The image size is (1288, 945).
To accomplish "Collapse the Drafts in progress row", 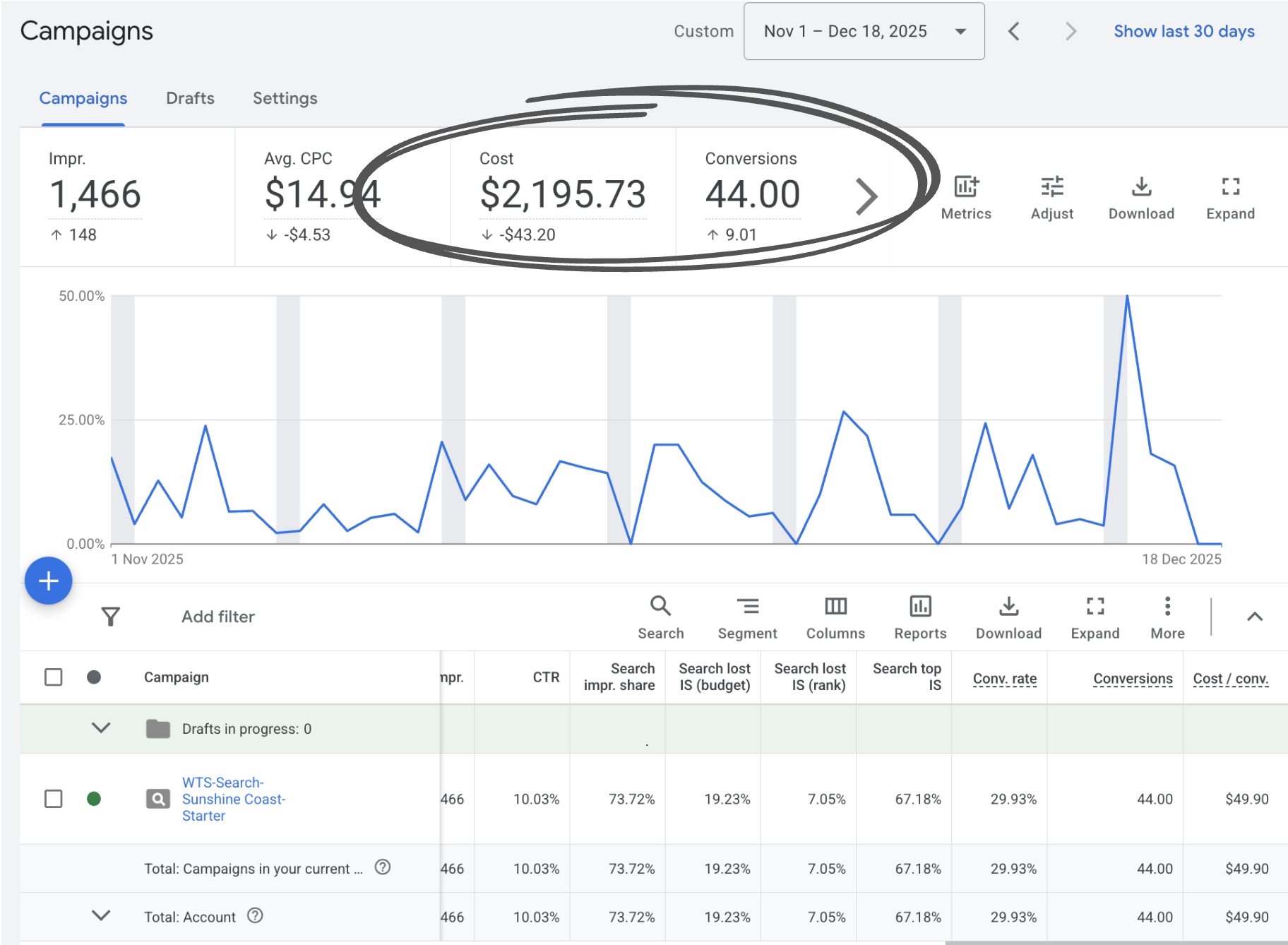I will tap(101, 728).
